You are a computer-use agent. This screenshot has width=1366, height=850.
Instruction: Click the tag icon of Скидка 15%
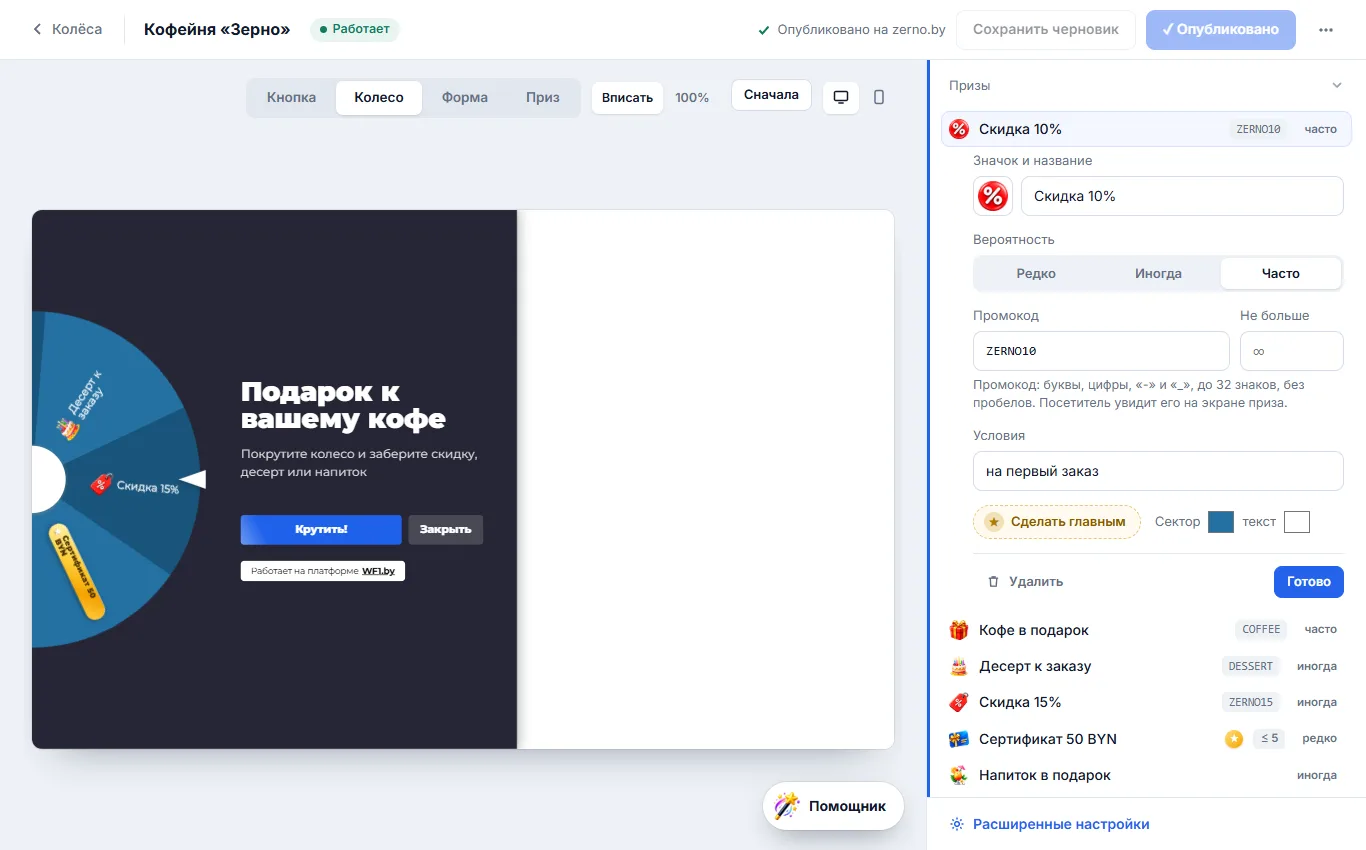click(x=959, y=702)
